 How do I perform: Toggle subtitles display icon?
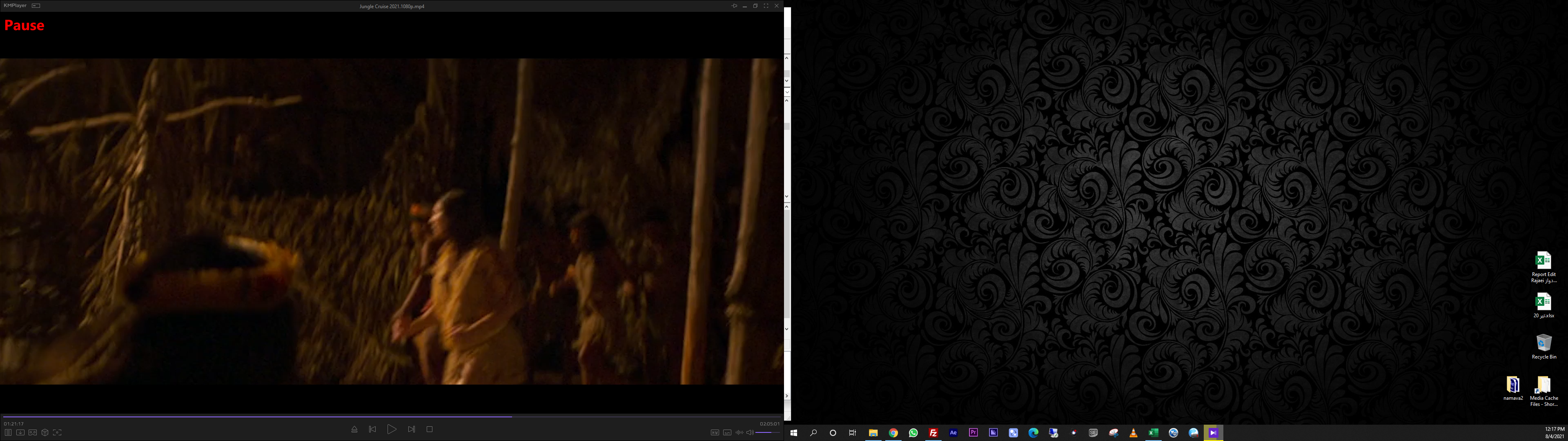tap(727, 432)
